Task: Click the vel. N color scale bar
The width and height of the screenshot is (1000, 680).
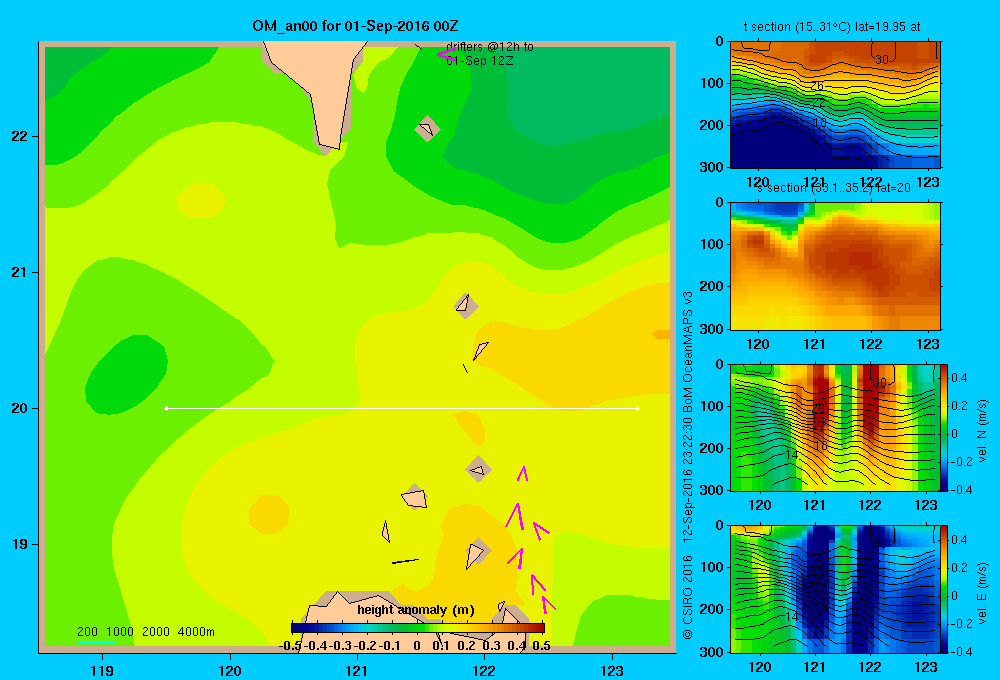Action: (944, 427)
